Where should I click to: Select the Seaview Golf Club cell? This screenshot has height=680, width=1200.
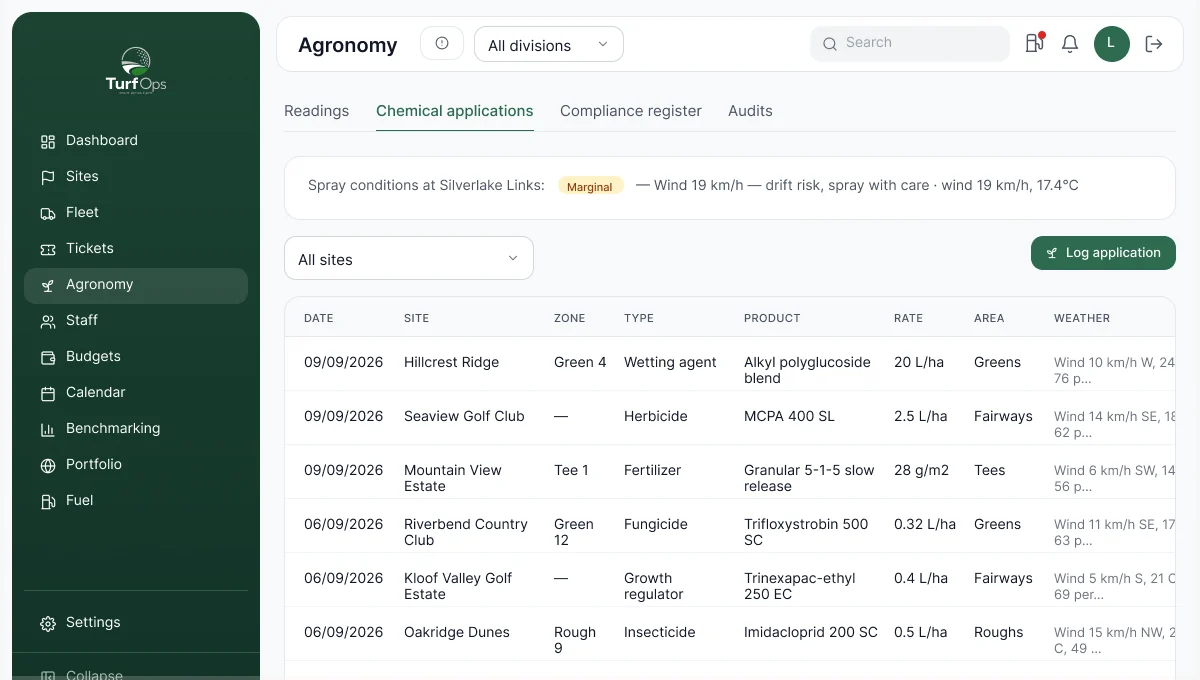click(465, 417)
